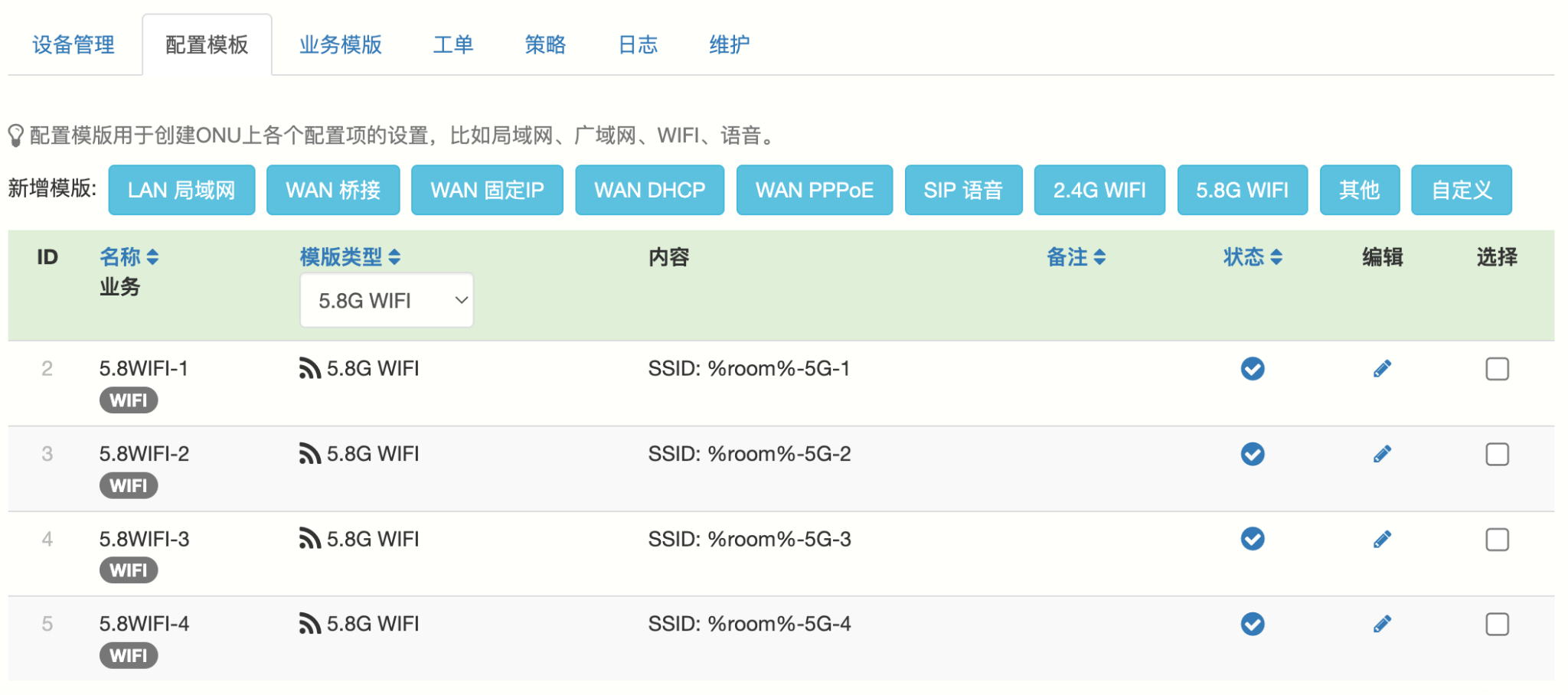Image resolution: width=1568 pixels, height=695 pixels.
Task: Click the edit pencil for 5.8WIFI-1
Action: click(x=1382, y=369)
